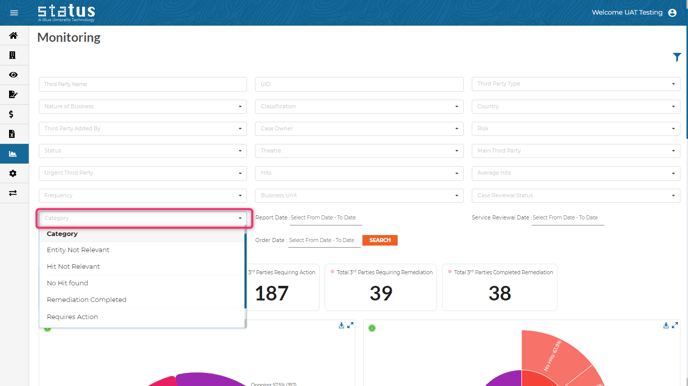Open the building icon in sidebar

[x=12, y=55]
